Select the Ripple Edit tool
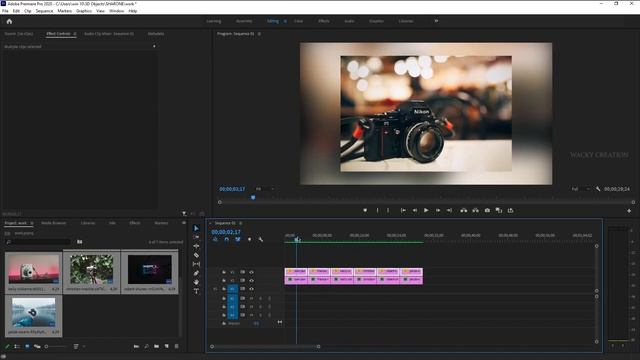The height and width of the screenshot is (360, 640). pos(196,246)
